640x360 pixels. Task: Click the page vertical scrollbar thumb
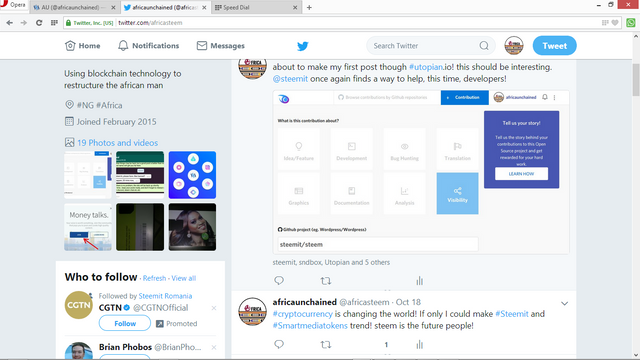click(636, 80)
